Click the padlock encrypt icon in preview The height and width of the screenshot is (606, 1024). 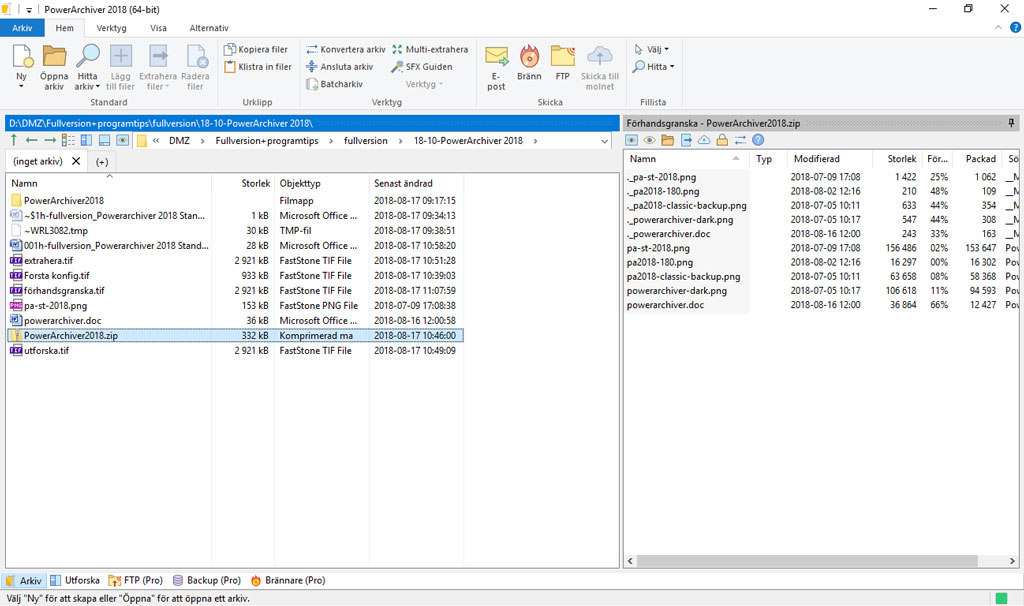tap(722, 140)
